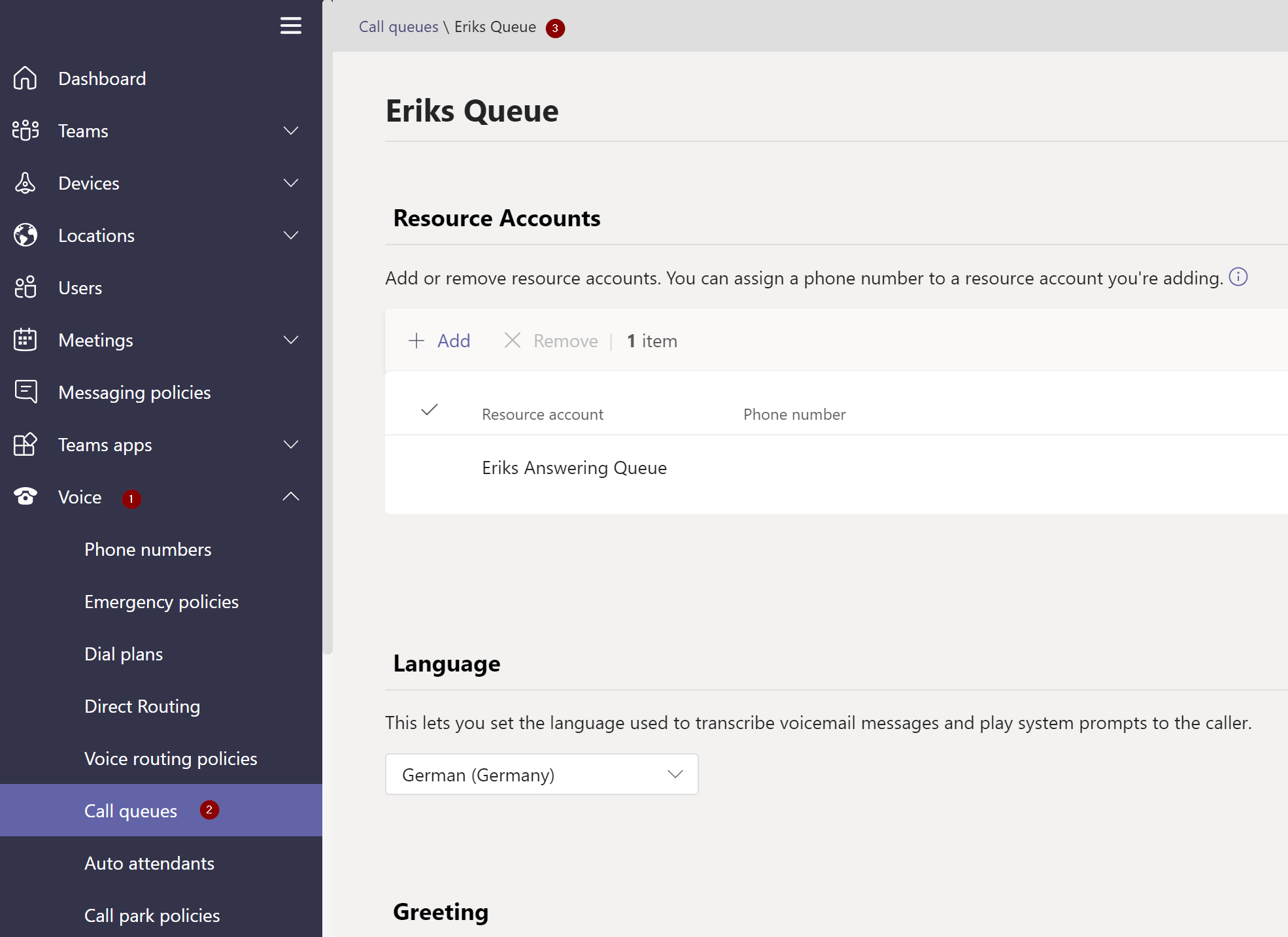Collapse the Voice section chevron
Image resolution: width=1288 pixels, height=937 pixels.
[290, 497]
